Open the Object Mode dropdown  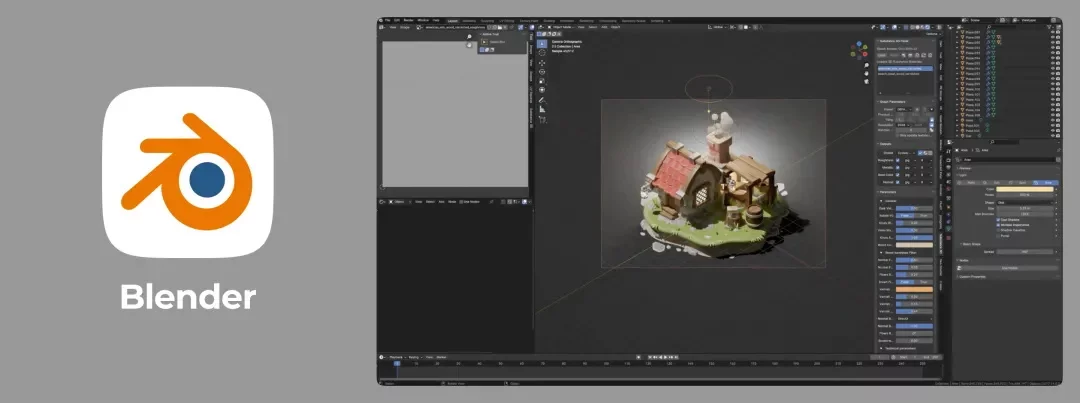[x=562, y=27]
